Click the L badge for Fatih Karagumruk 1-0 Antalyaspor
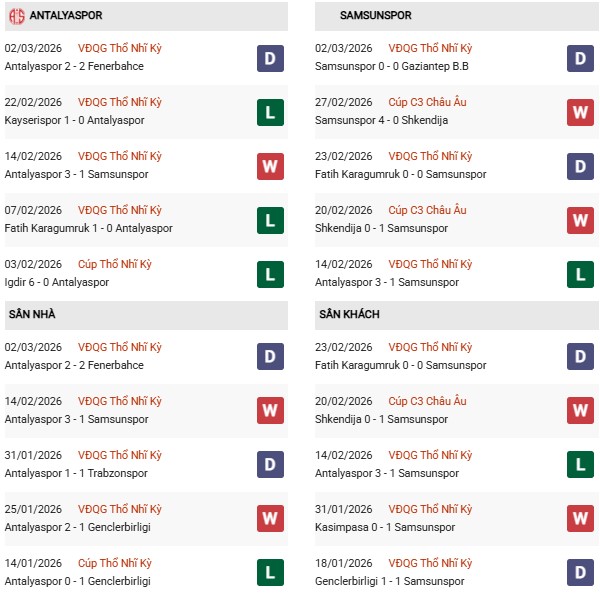The width and height of the screenshot is (600, 596). (270, 220)
